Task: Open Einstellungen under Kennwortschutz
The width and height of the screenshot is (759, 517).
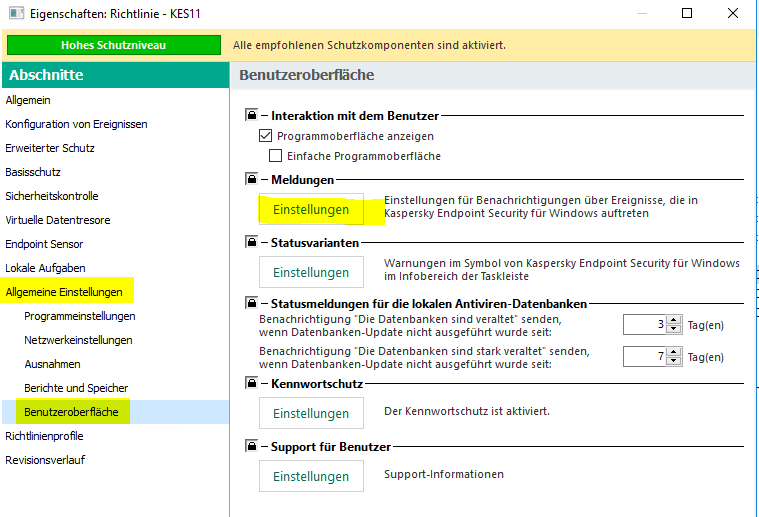Action: (311, 413)
